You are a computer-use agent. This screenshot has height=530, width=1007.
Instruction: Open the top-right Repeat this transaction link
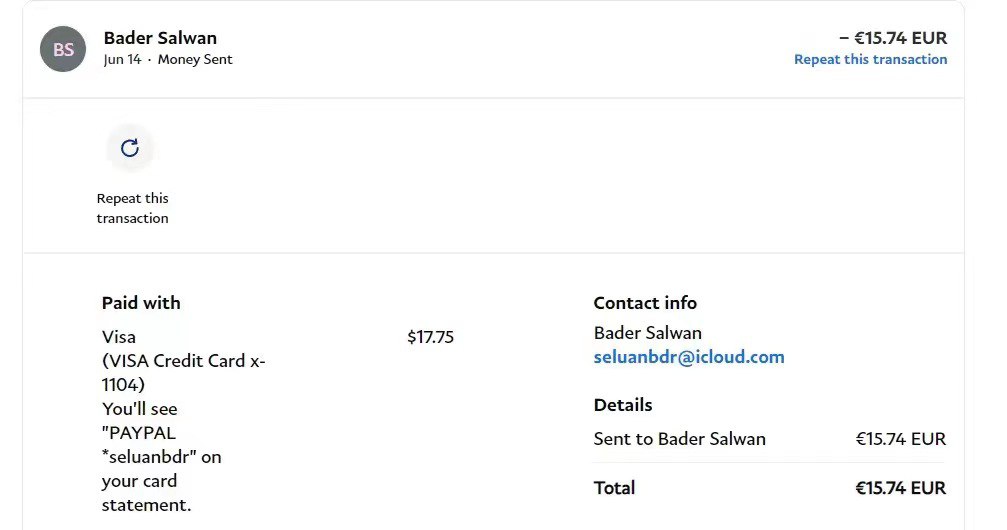tap(870, 59)
